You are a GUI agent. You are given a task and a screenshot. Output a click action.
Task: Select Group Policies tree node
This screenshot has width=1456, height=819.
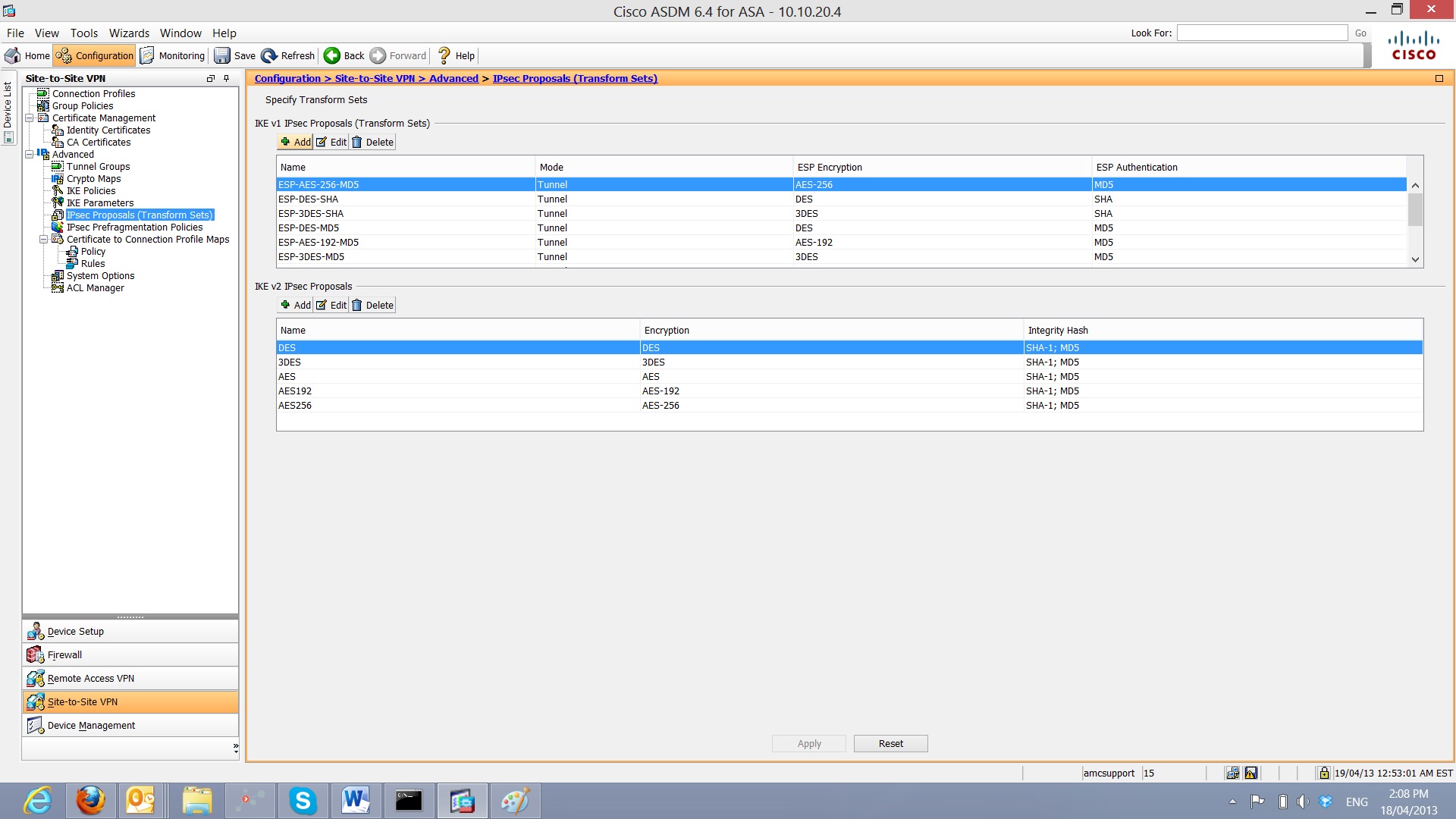(x=83, y=105)
